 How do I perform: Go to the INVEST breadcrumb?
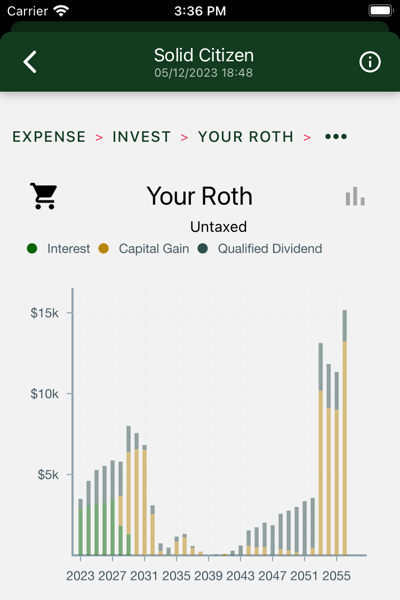pos(141,137)
